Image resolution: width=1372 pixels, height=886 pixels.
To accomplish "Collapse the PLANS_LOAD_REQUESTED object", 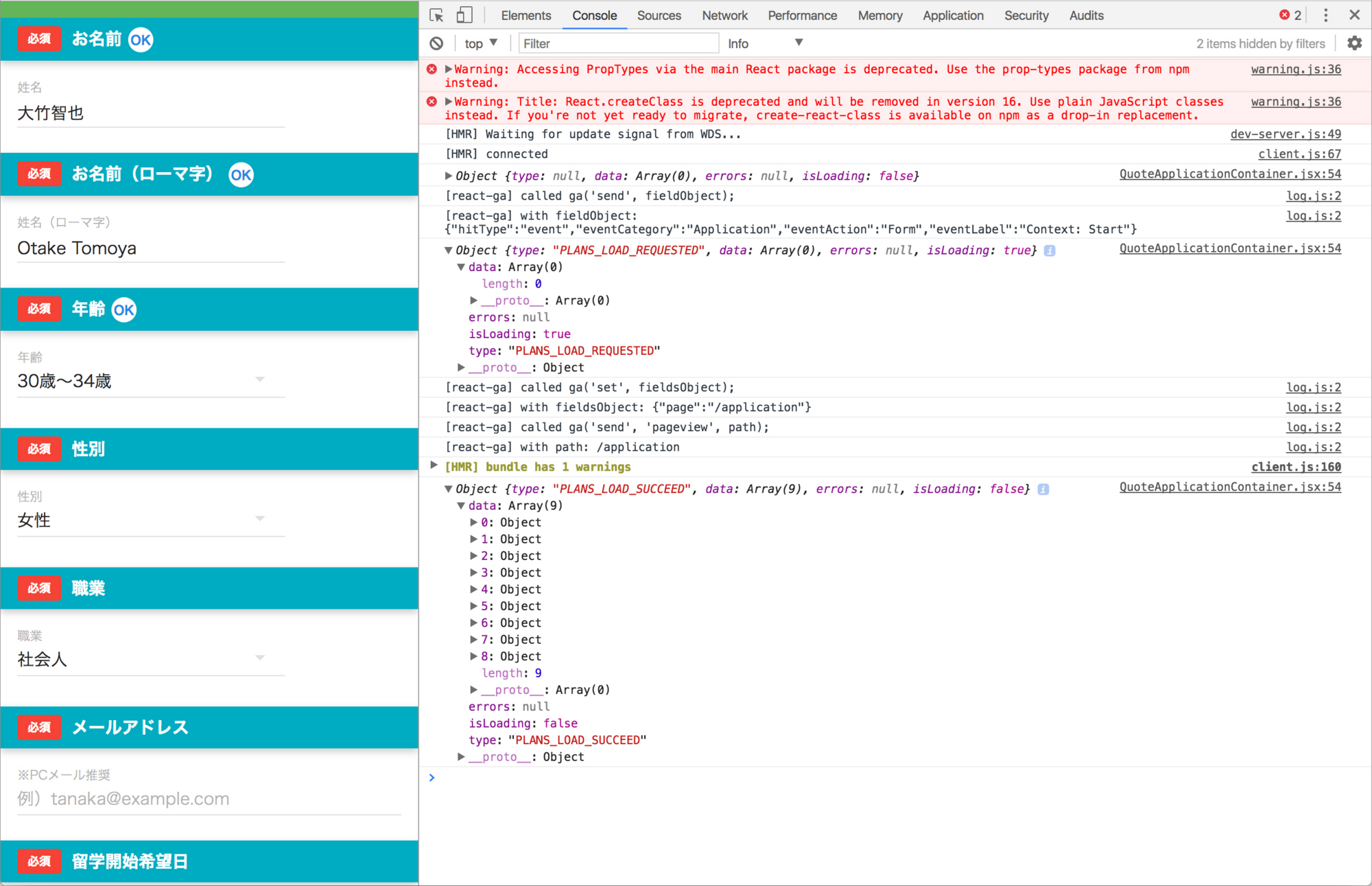I will [449, 250].
